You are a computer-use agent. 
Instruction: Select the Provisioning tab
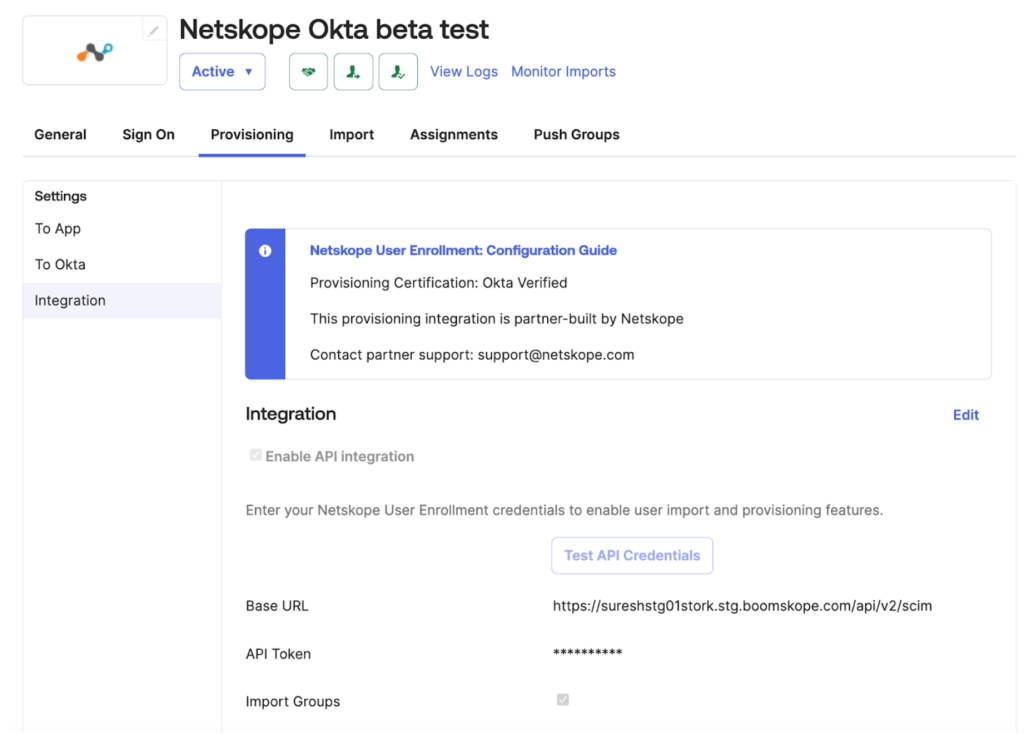(252, 135)
